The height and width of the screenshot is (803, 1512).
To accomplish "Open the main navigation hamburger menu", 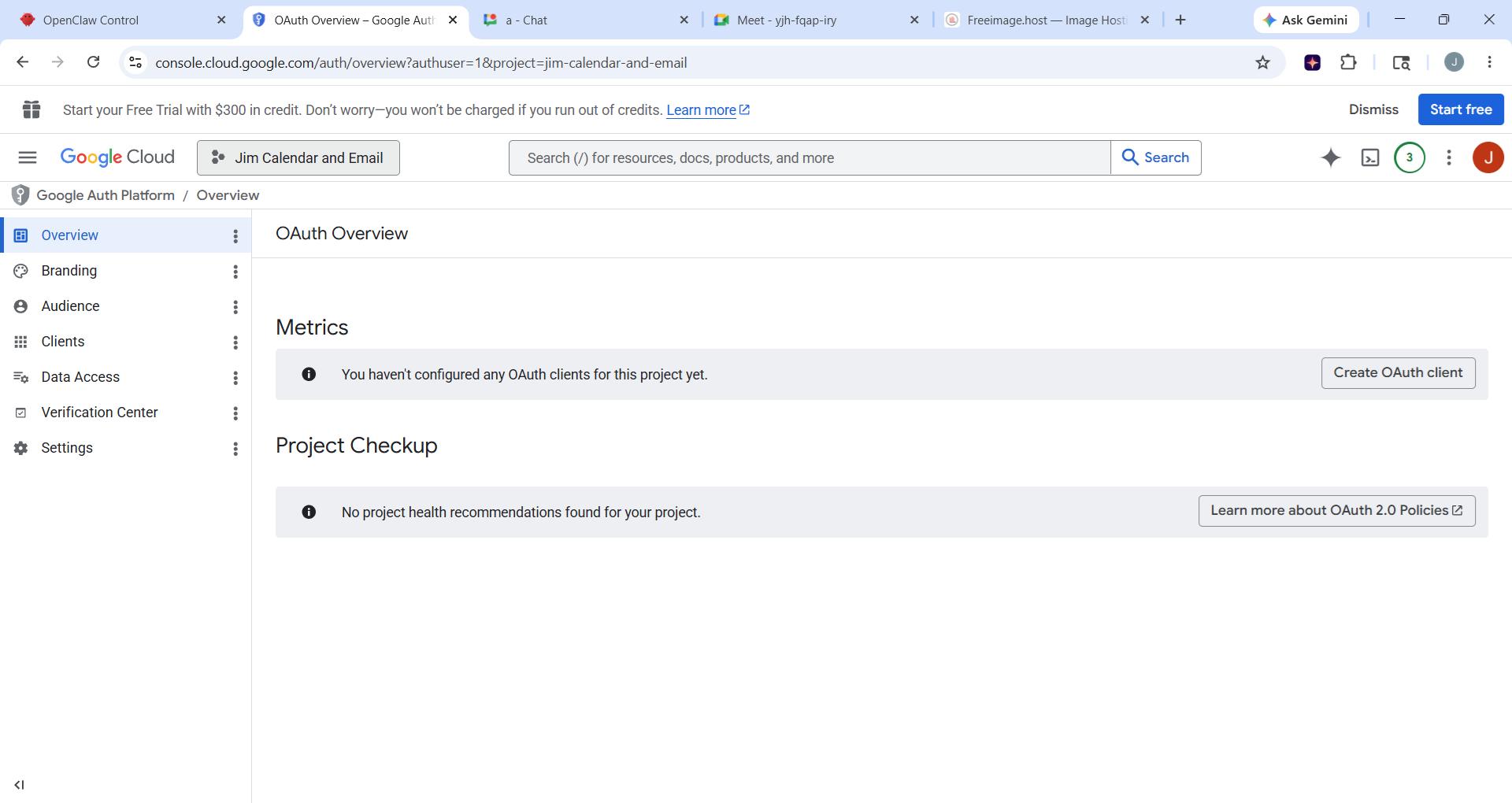I will (28, 157).
